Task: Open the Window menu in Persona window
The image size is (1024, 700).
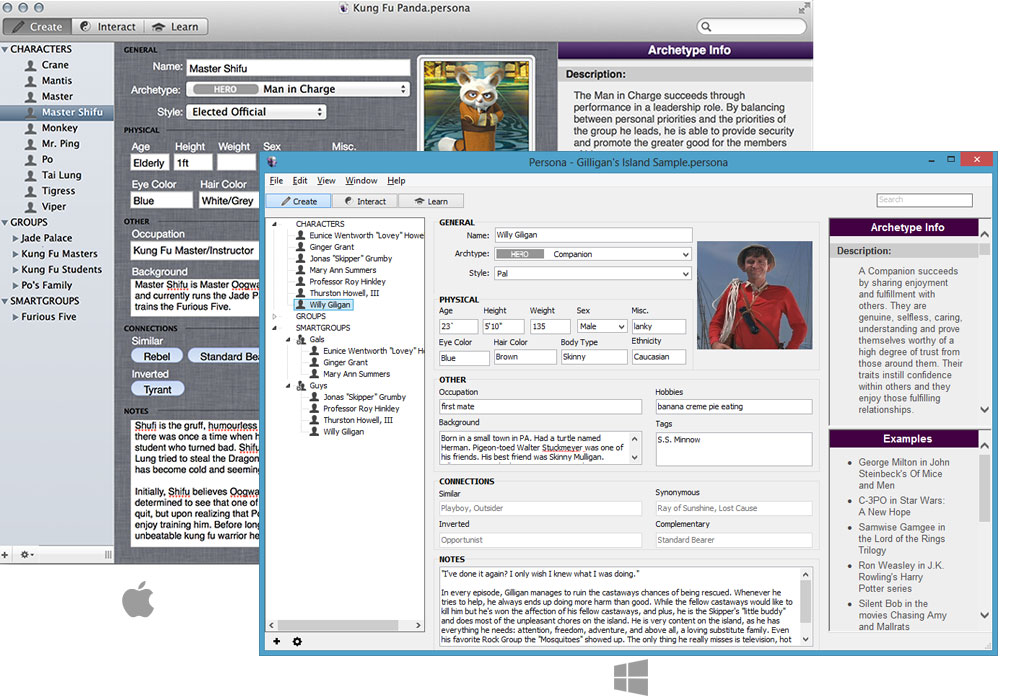Action: pos(361,181)
